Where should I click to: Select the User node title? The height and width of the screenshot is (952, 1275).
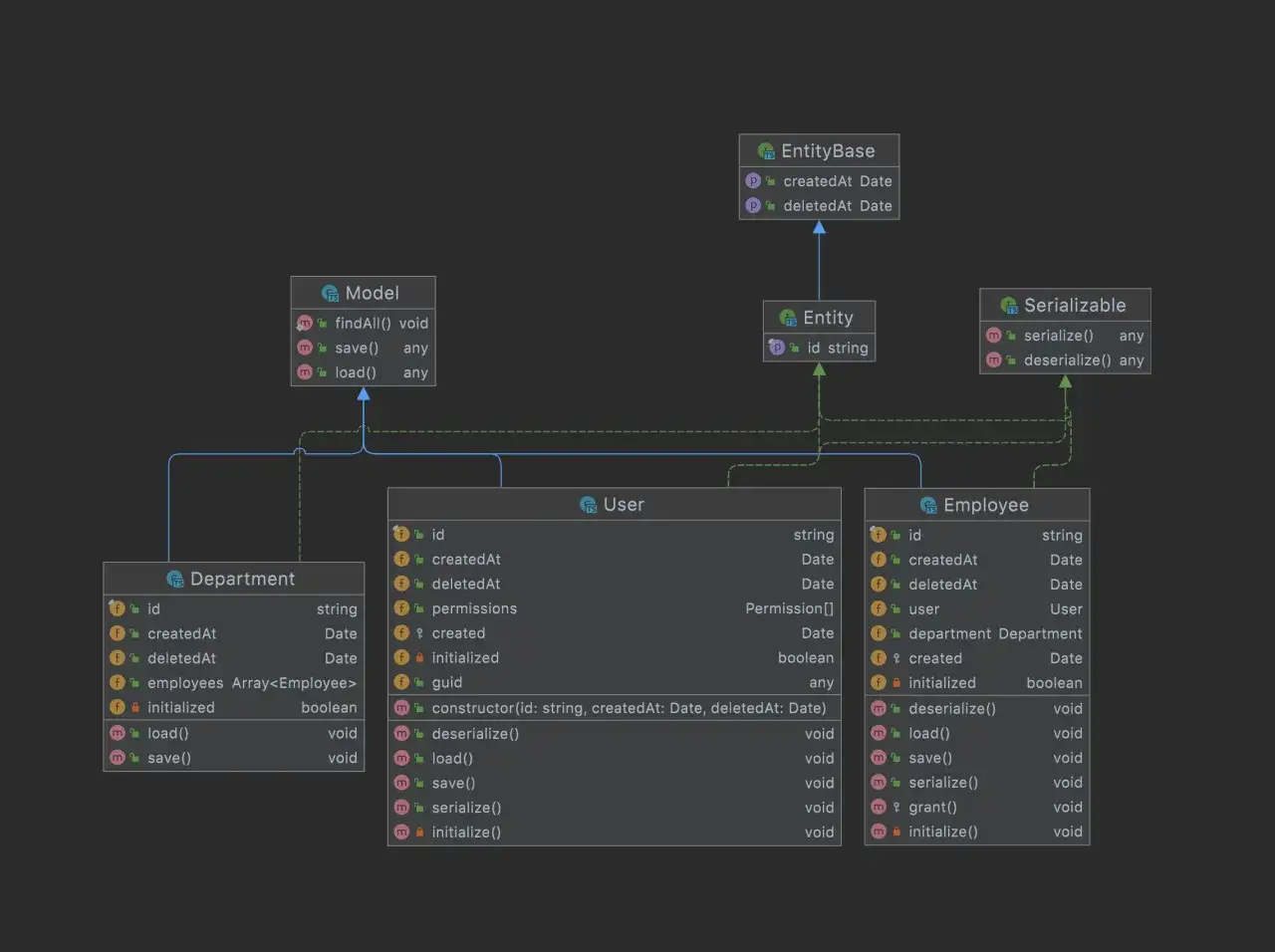(x=624, y=505)
